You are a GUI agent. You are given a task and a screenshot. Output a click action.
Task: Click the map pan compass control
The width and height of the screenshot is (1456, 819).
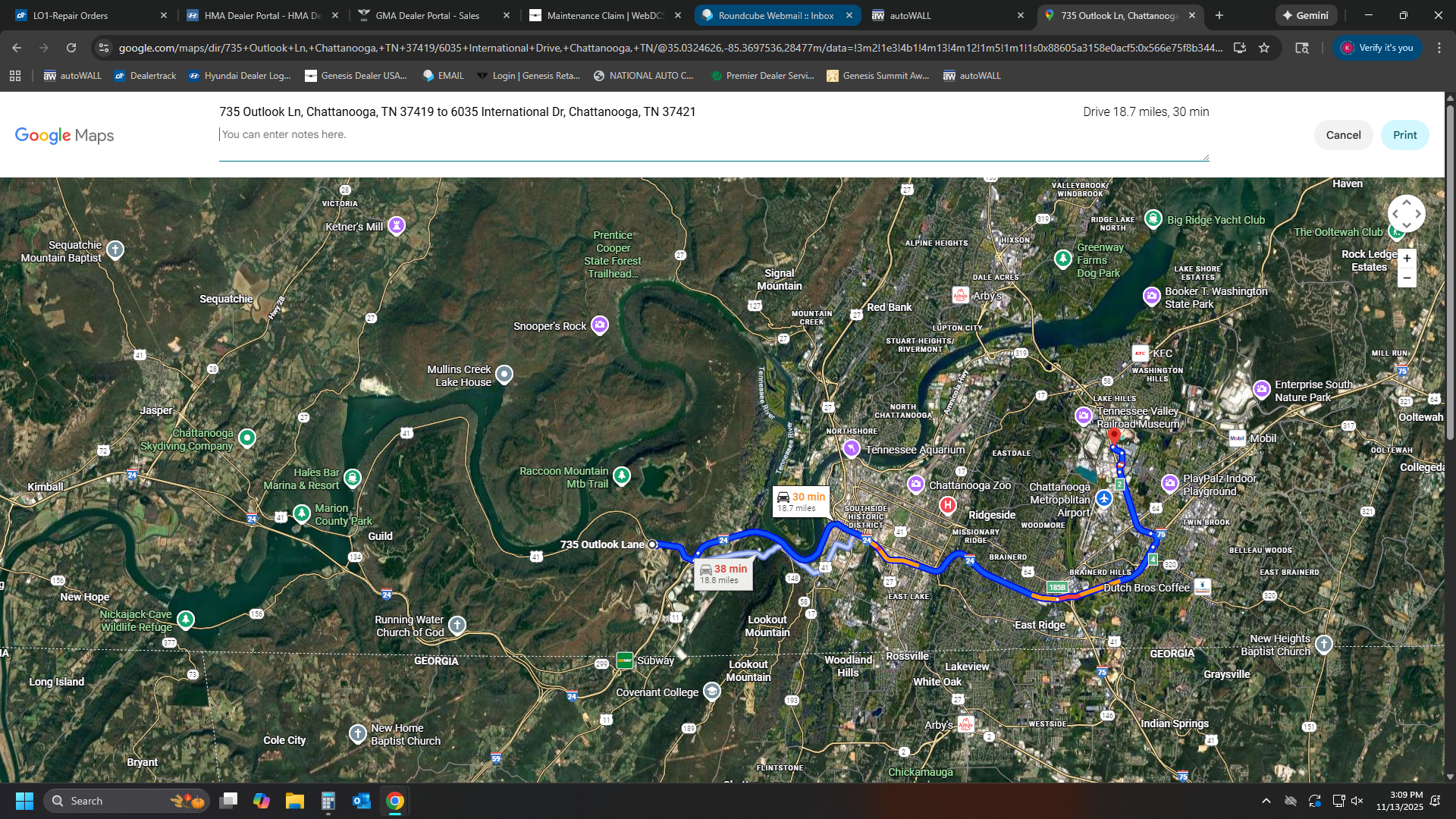tap(1406, 214)
